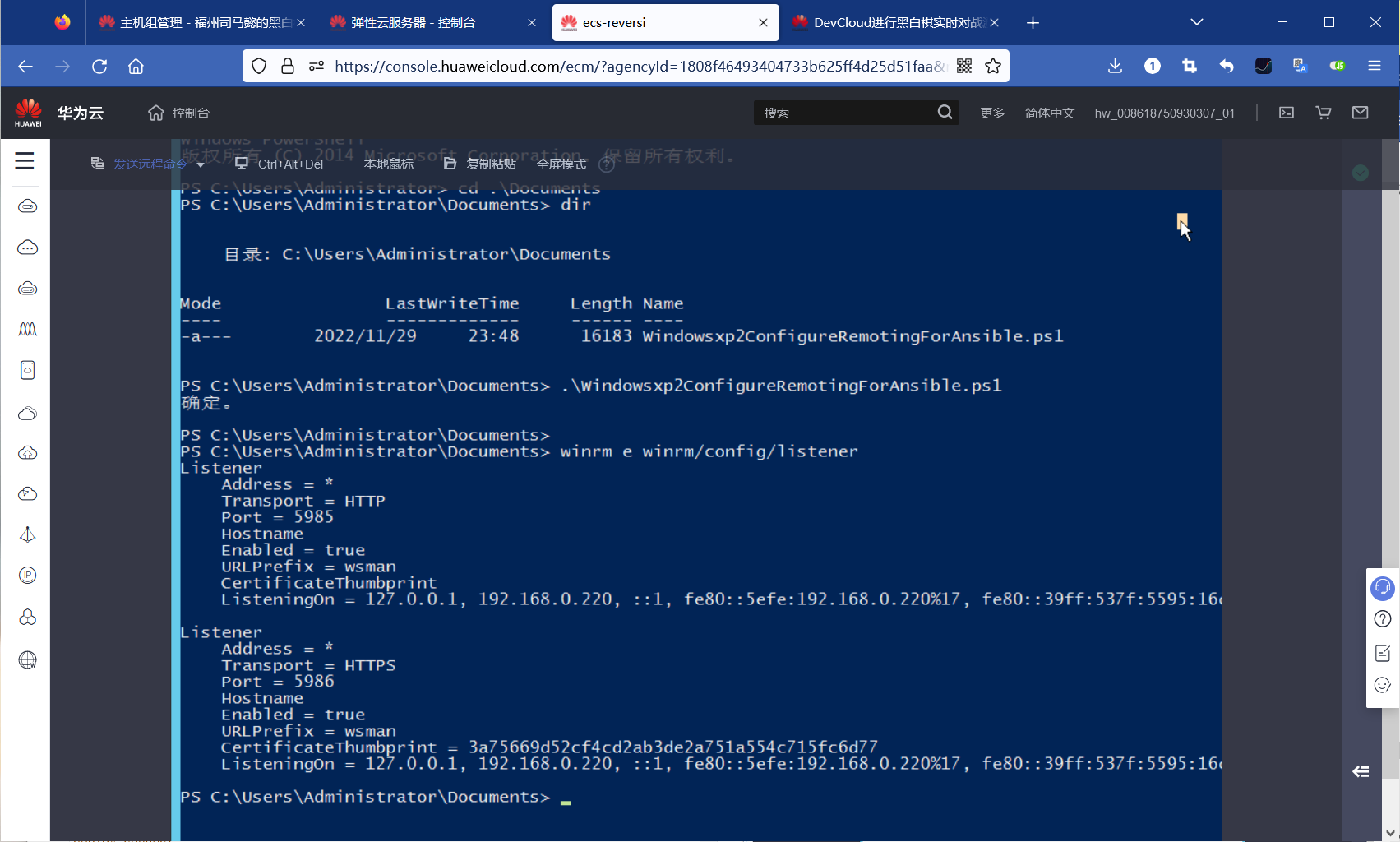Open remote console help question-mark icon
Screen dimensions: 1400x842
click(607, 164)
